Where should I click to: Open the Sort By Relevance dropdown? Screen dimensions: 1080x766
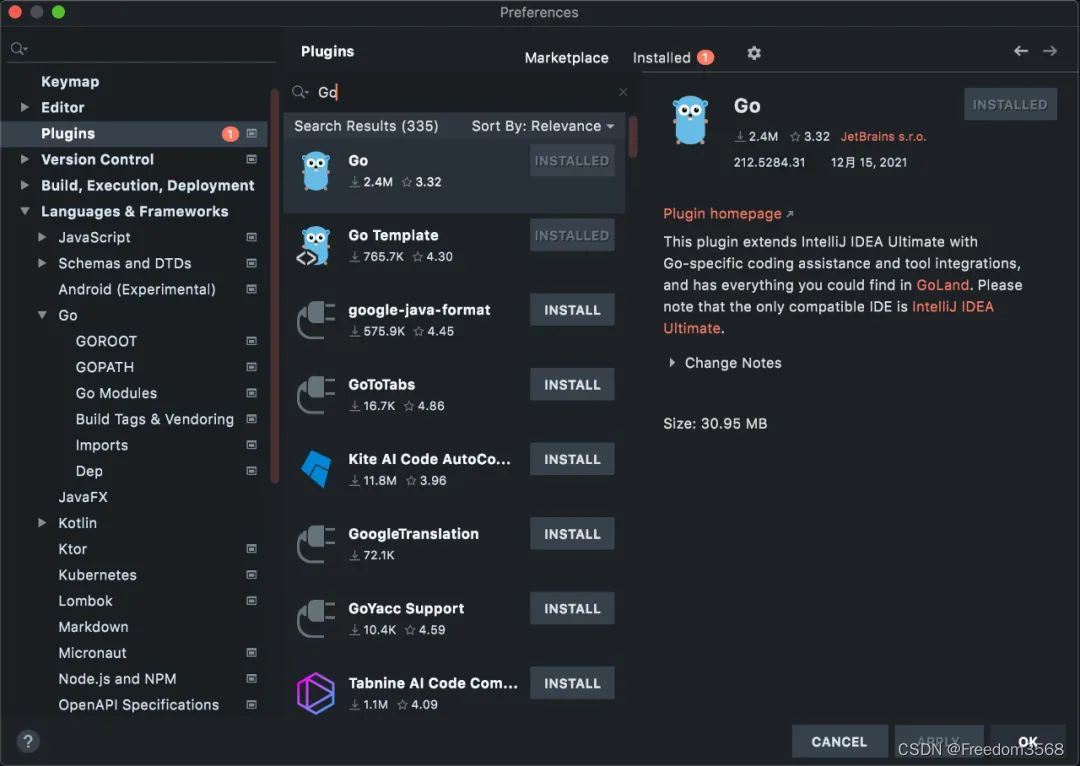(543, 126)
